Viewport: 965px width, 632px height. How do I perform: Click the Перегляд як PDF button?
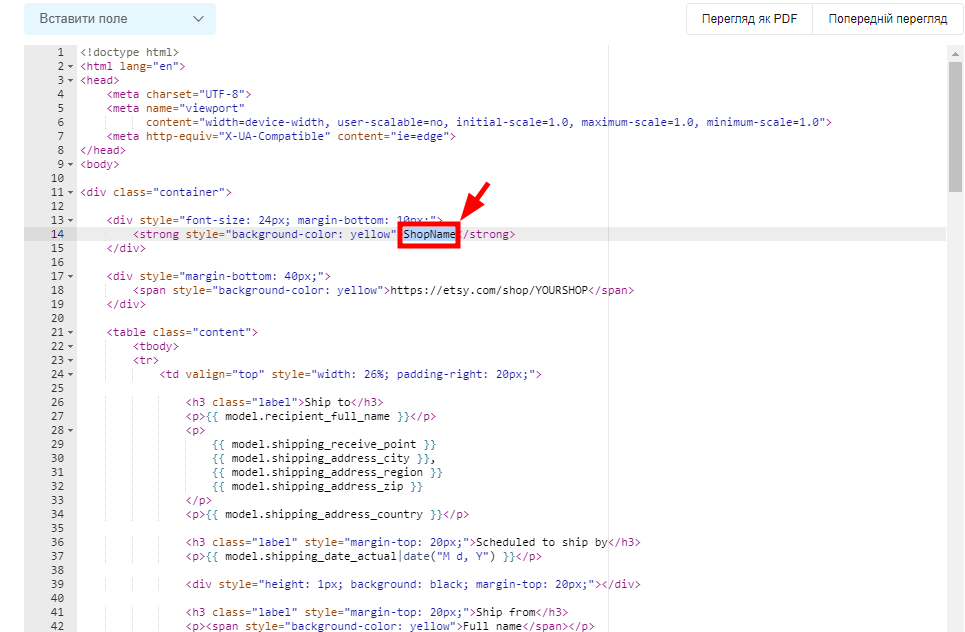[x=749, y=19]
